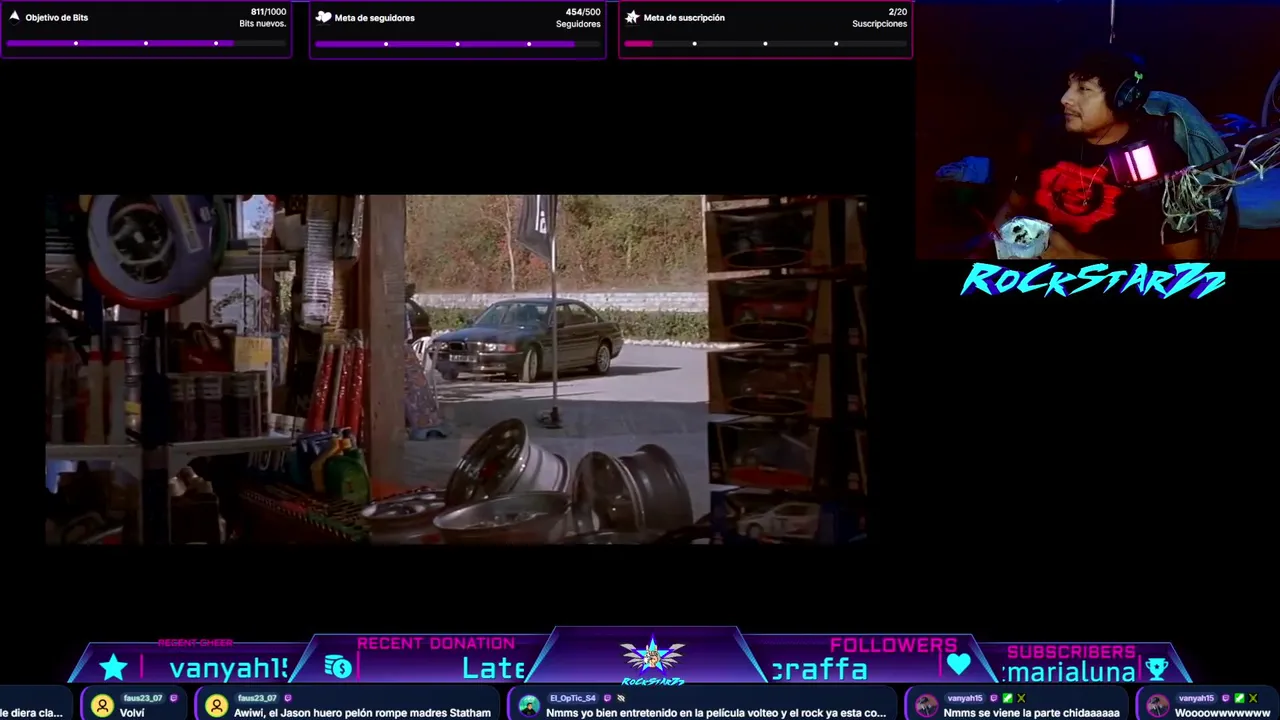Click the 'SUBSCRIBERS' heading
This screenshot has width=1280, height=720.
point(1071,652)
